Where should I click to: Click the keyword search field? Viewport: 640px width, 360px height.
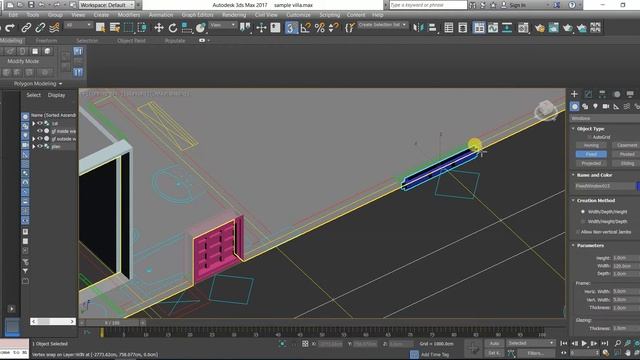[428, 5]
